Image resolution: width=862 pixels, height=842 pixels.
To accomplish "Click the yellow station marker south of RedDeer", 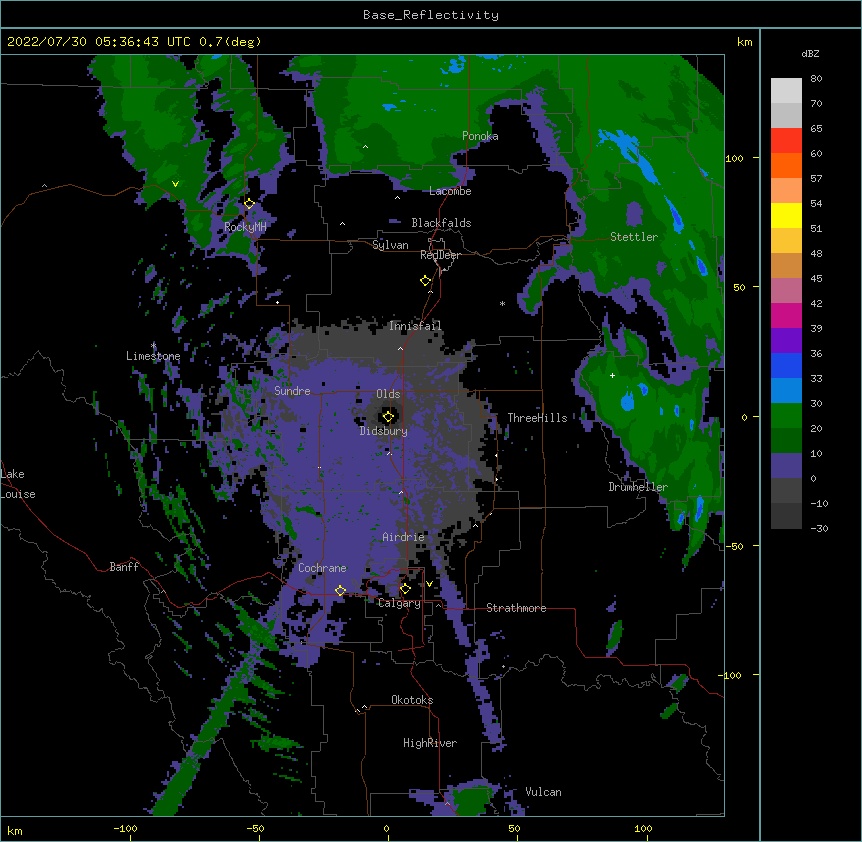I will 426,281.
